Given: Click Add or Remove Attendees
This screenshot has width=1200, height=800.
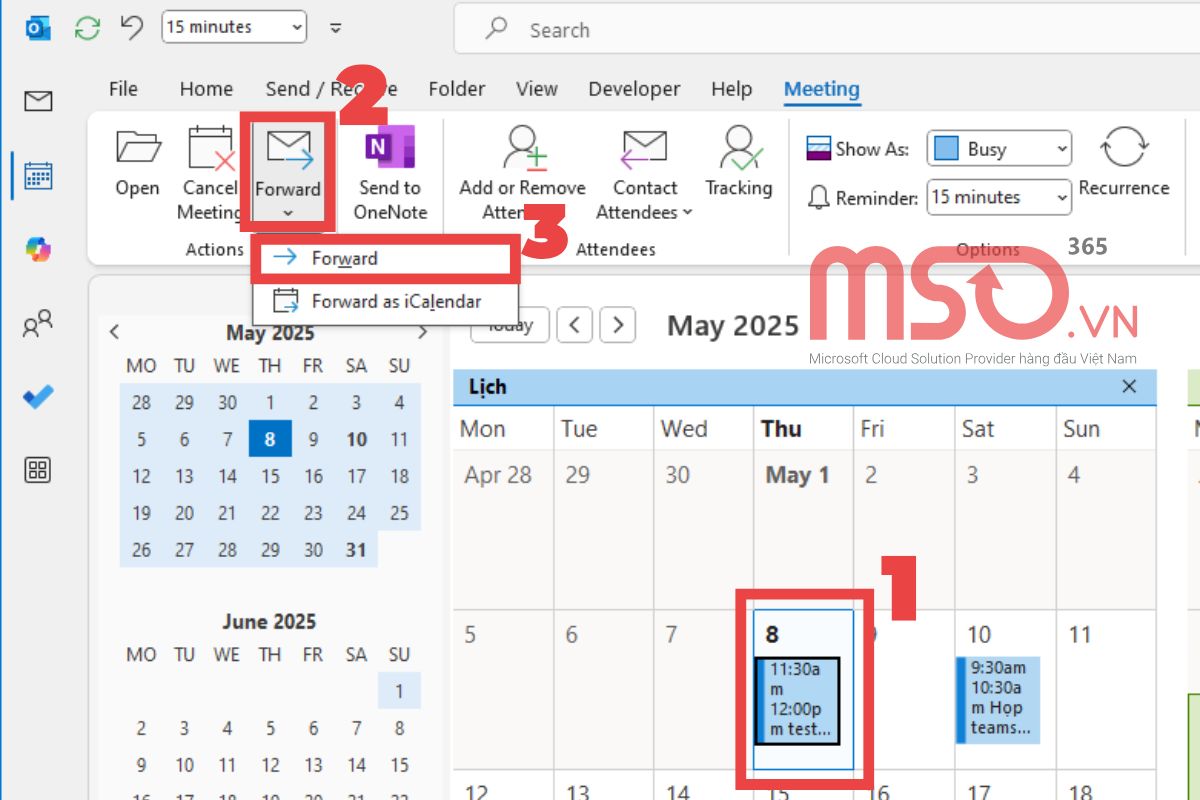Looking at the screenshot, I should [522, 174].
